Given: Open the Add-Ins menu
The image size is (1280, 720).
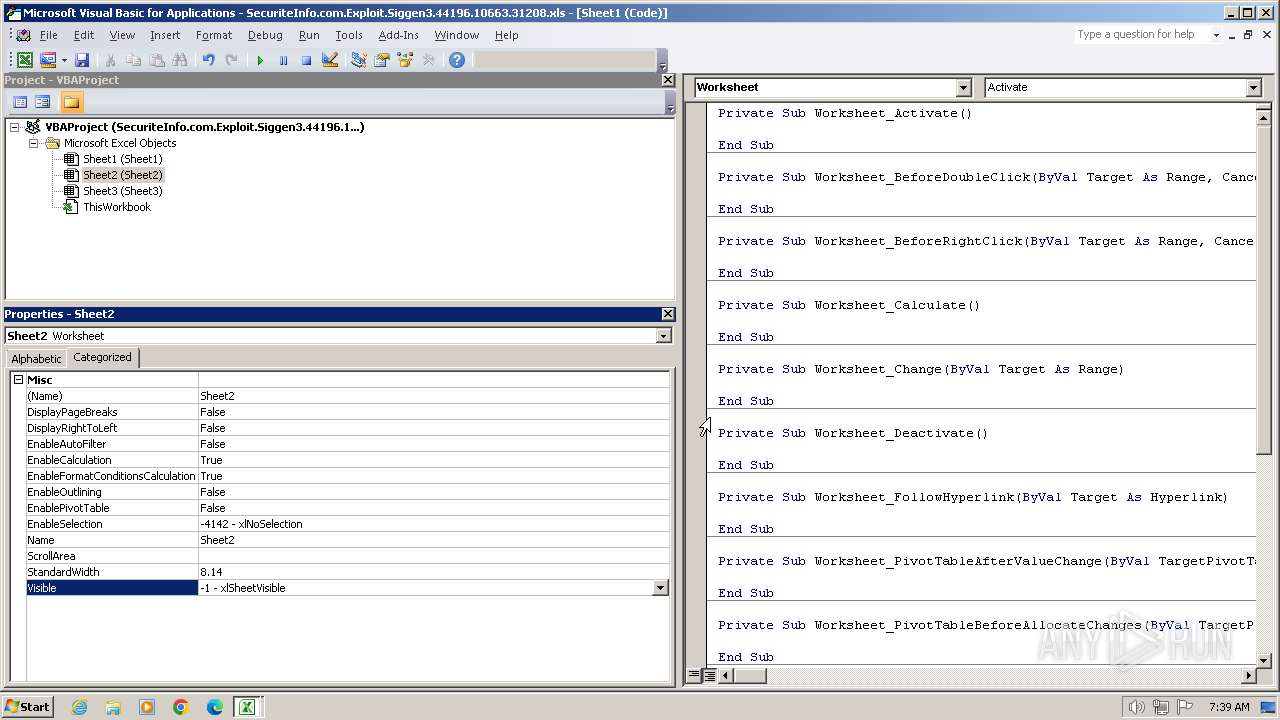Looking at the screenshot, I should pyautogui.click(x=398, y=35).
